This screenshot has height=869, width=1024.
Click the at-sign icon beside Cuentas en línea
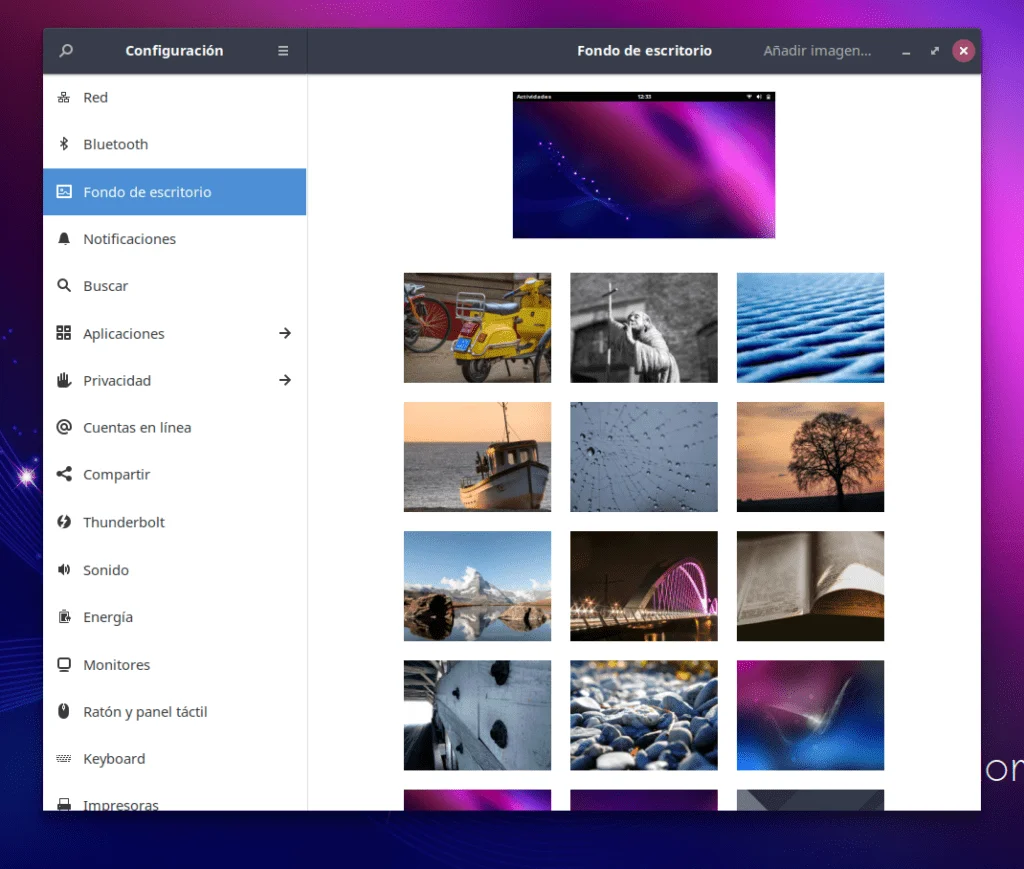[x=63, y=427]
